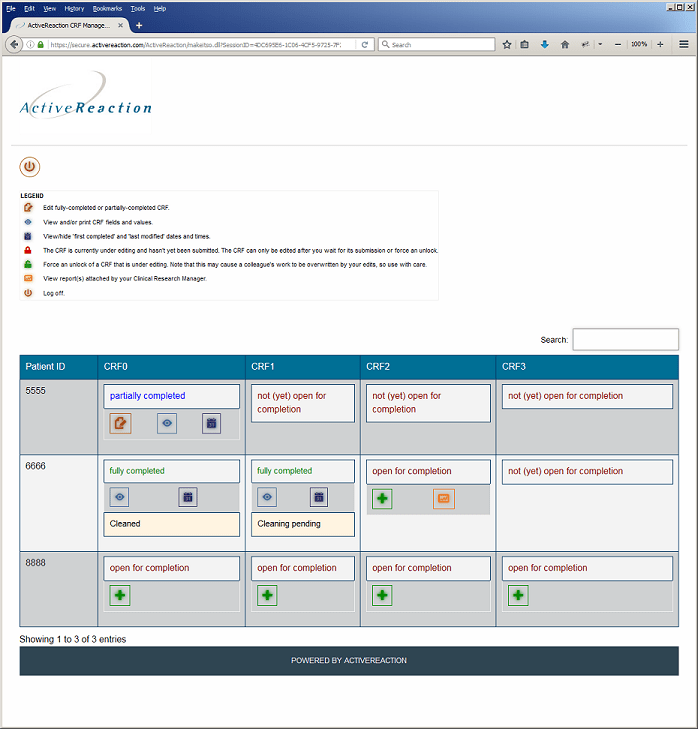Bookmark this page with star icon
The image size is (698, 729).
click(x=507, y=45)
